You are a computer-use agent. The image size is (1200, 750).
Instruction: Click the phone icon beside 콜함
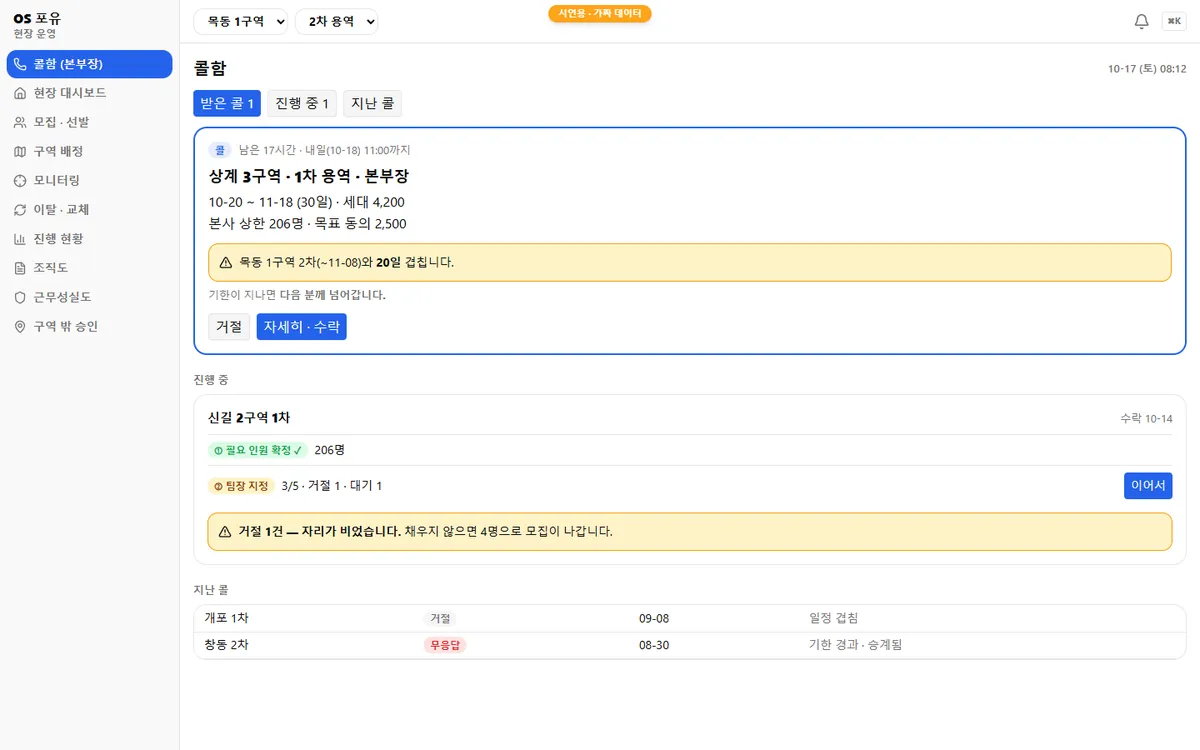pyautogui.click(x=20, y=64)
